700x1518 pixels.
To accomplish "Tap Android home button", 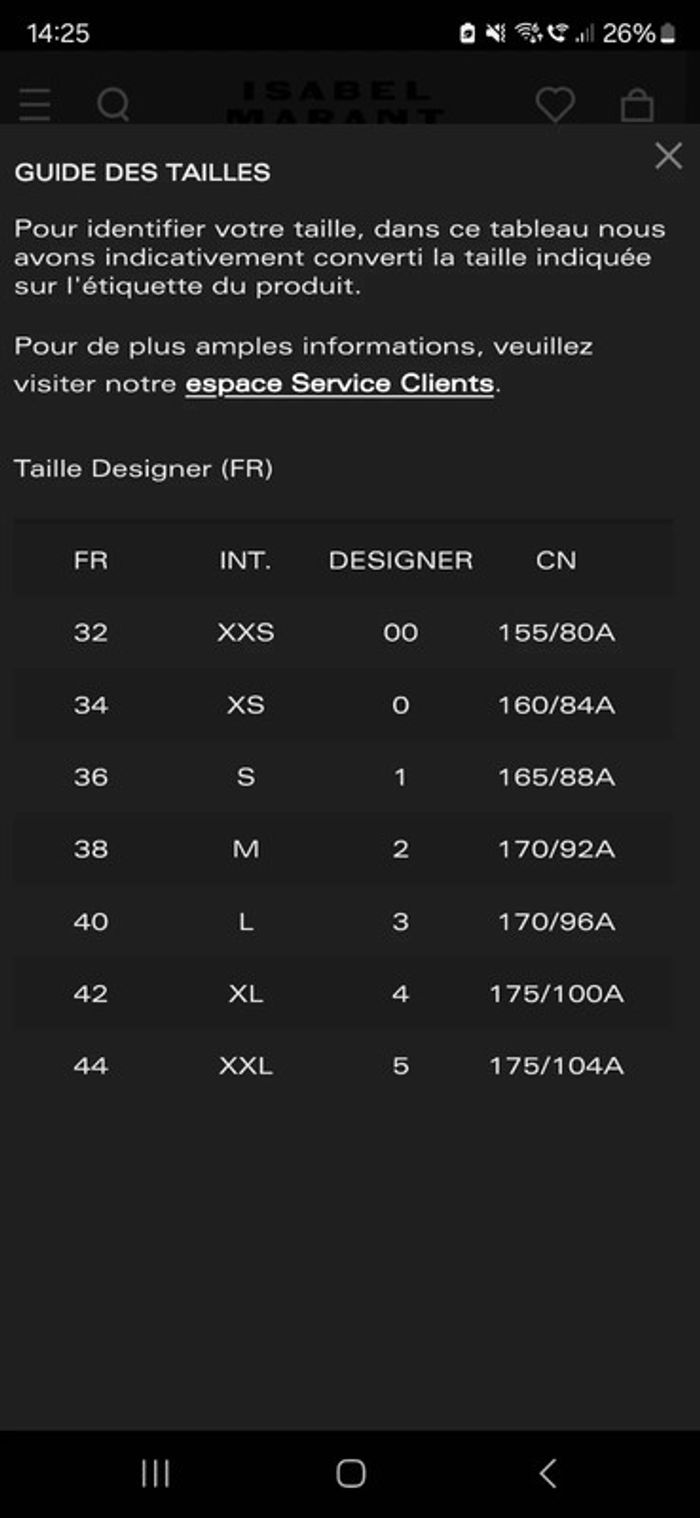I will (350, 1473).
